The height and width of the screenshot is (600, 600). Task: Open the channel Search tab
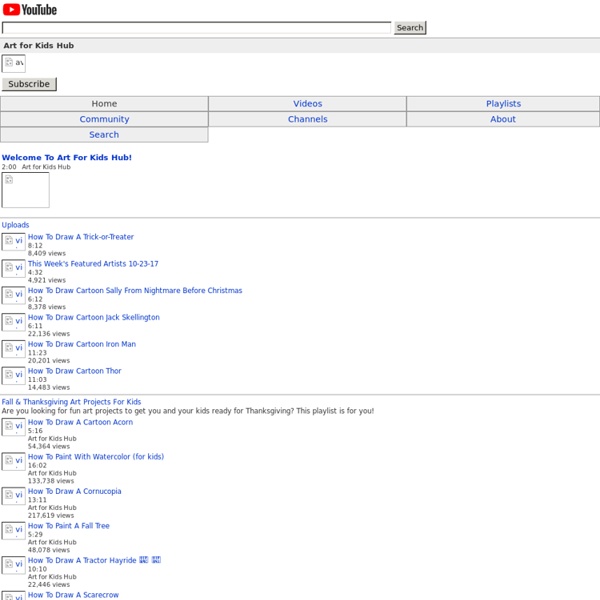[104, 135]
